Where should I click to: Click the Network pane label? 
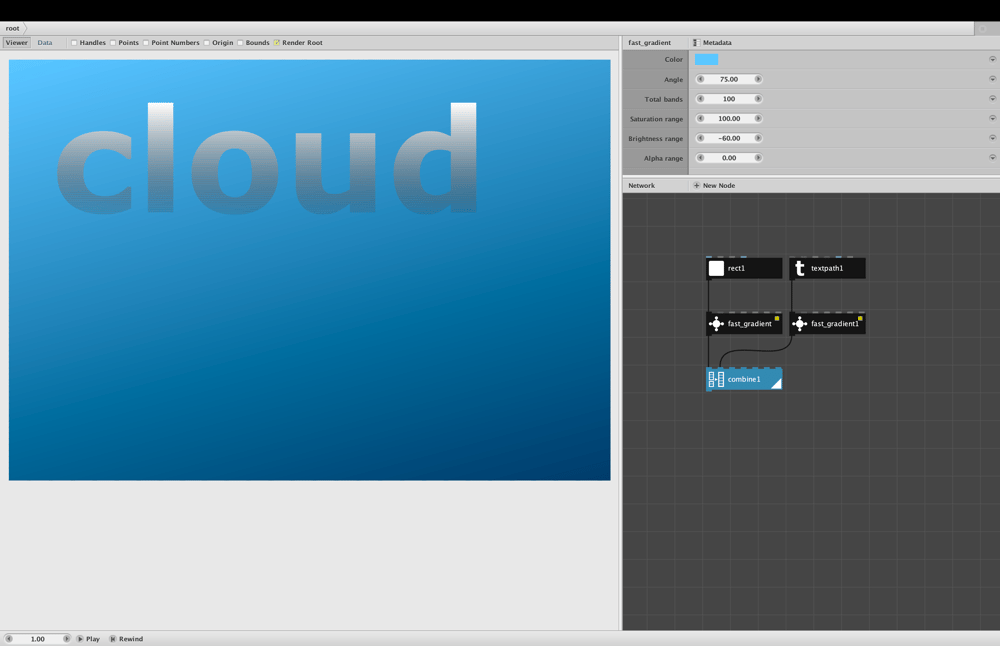tap(641, 186)
